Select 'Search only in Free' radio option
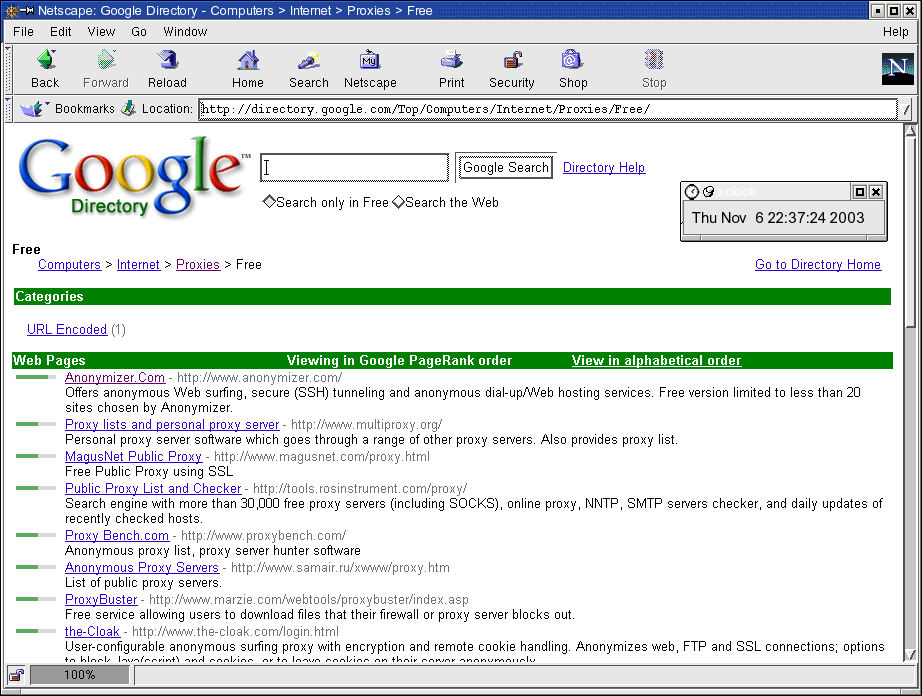The width and height of the screenshot is (922, 696). (x=269, y=202)
